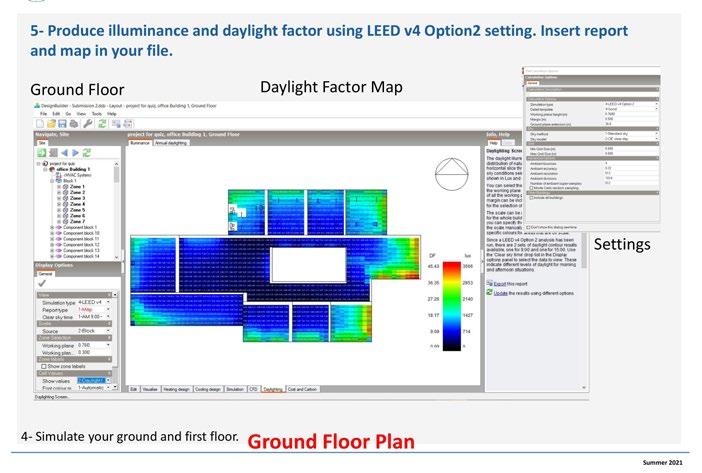Viewport: 702px width, 473px height.
Task: Click the rainbow colour legend bar
Action: [452, 306]
